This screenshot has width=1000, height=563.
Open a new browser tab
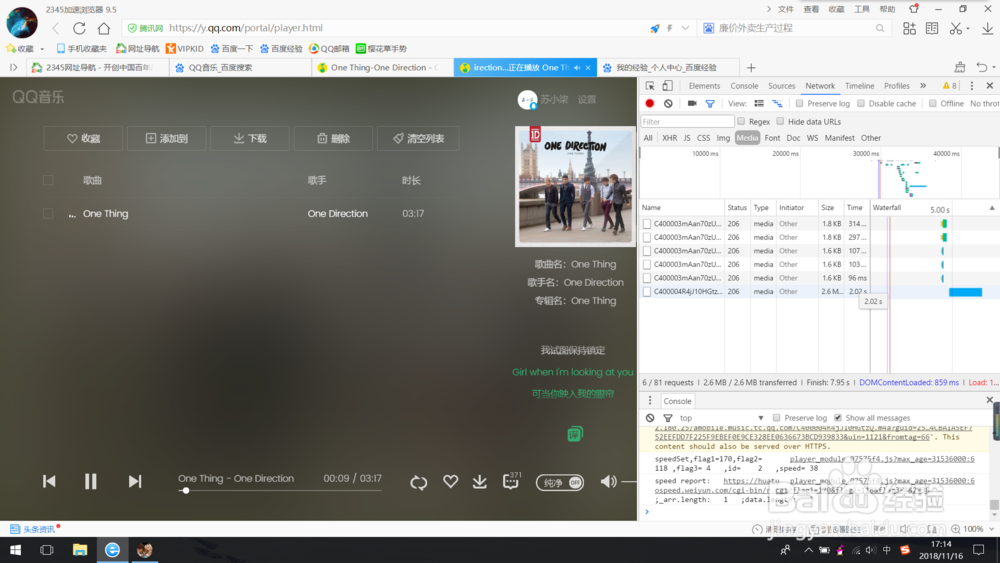point(751,68)
